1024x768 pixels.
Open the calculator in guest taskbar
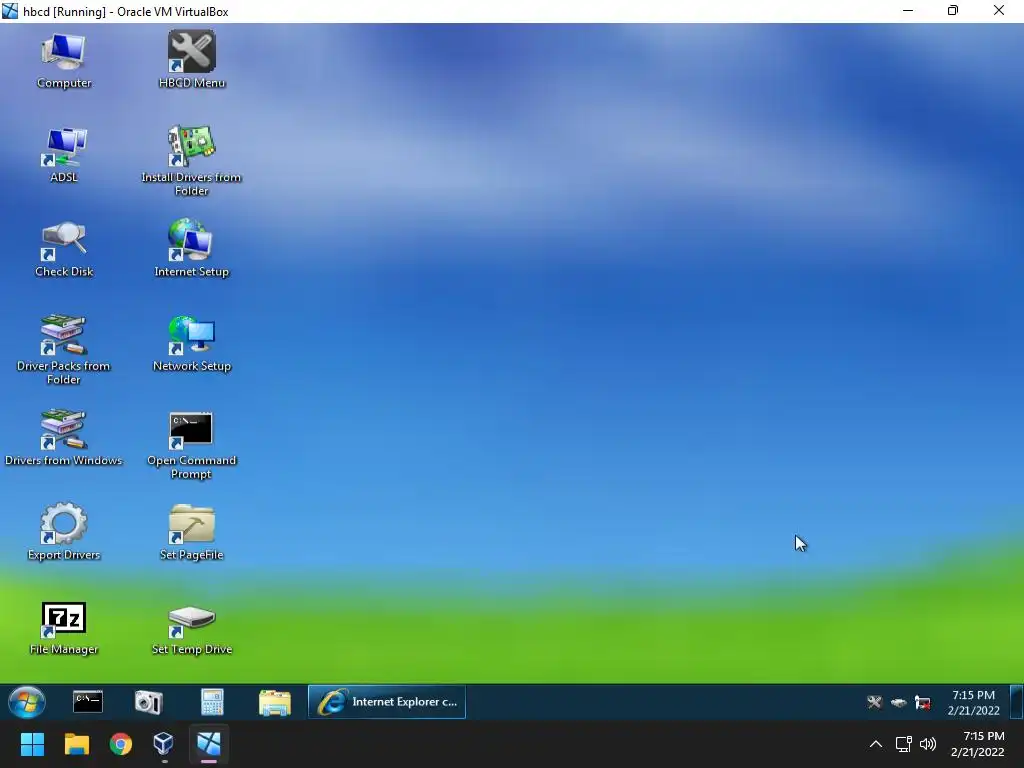point(212,702)
